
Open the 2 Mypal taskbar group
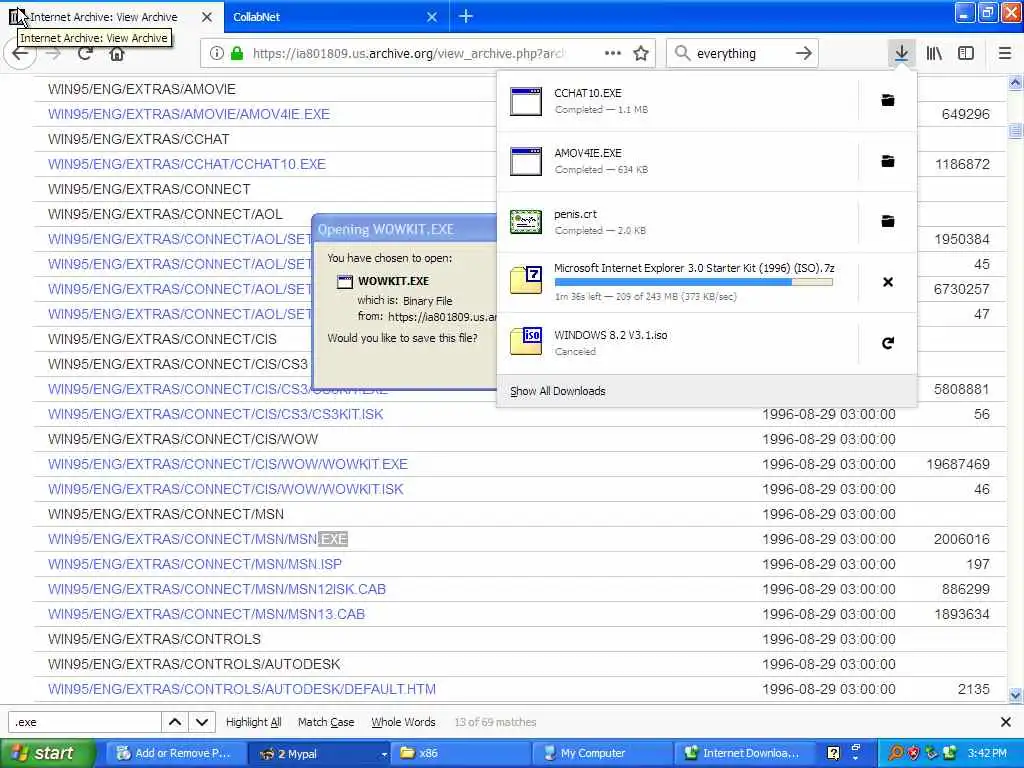click(319, 753)
